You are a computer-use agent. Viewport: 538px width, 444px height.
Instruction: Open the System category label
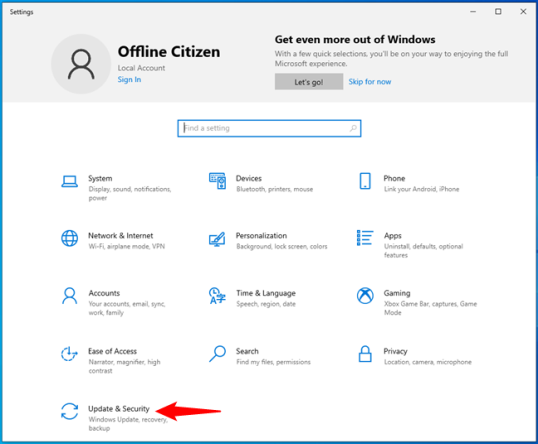coord(100,178)
